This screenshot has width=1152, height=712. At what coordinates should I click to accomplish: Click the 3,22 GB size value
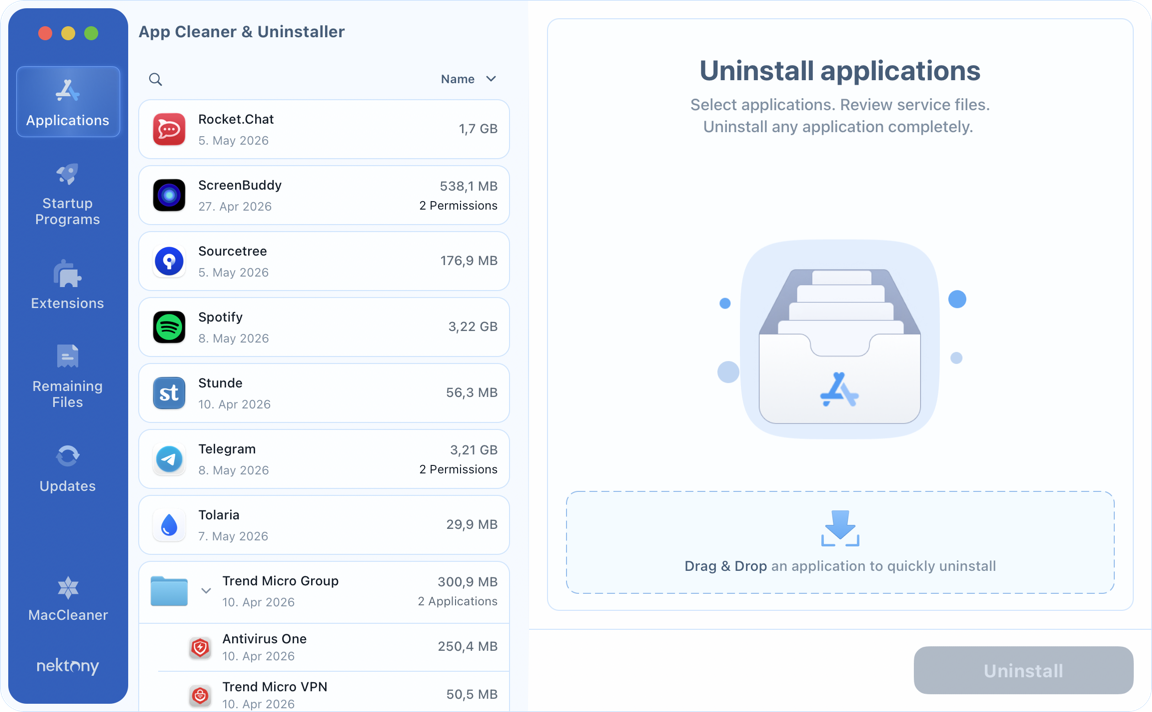click(473, 326)
